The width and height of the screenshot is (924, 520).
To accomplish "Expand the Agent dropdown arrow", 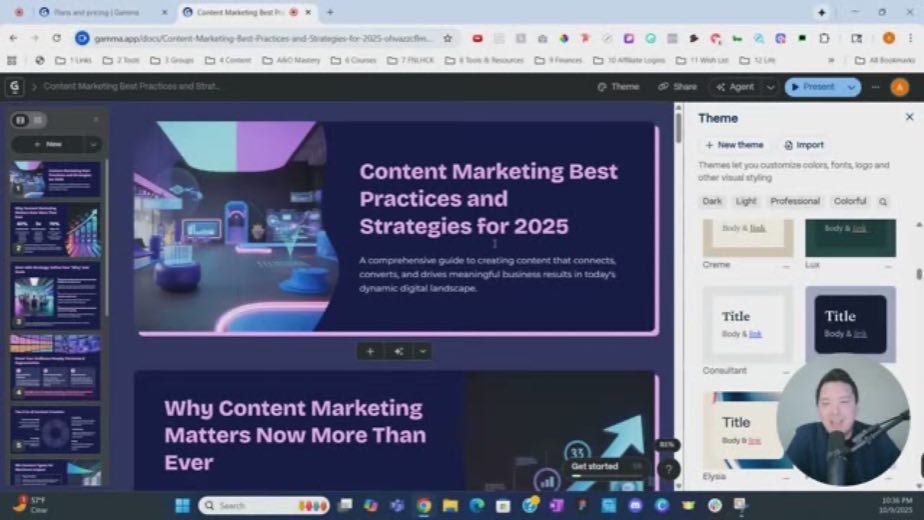I will pos(770,87).
